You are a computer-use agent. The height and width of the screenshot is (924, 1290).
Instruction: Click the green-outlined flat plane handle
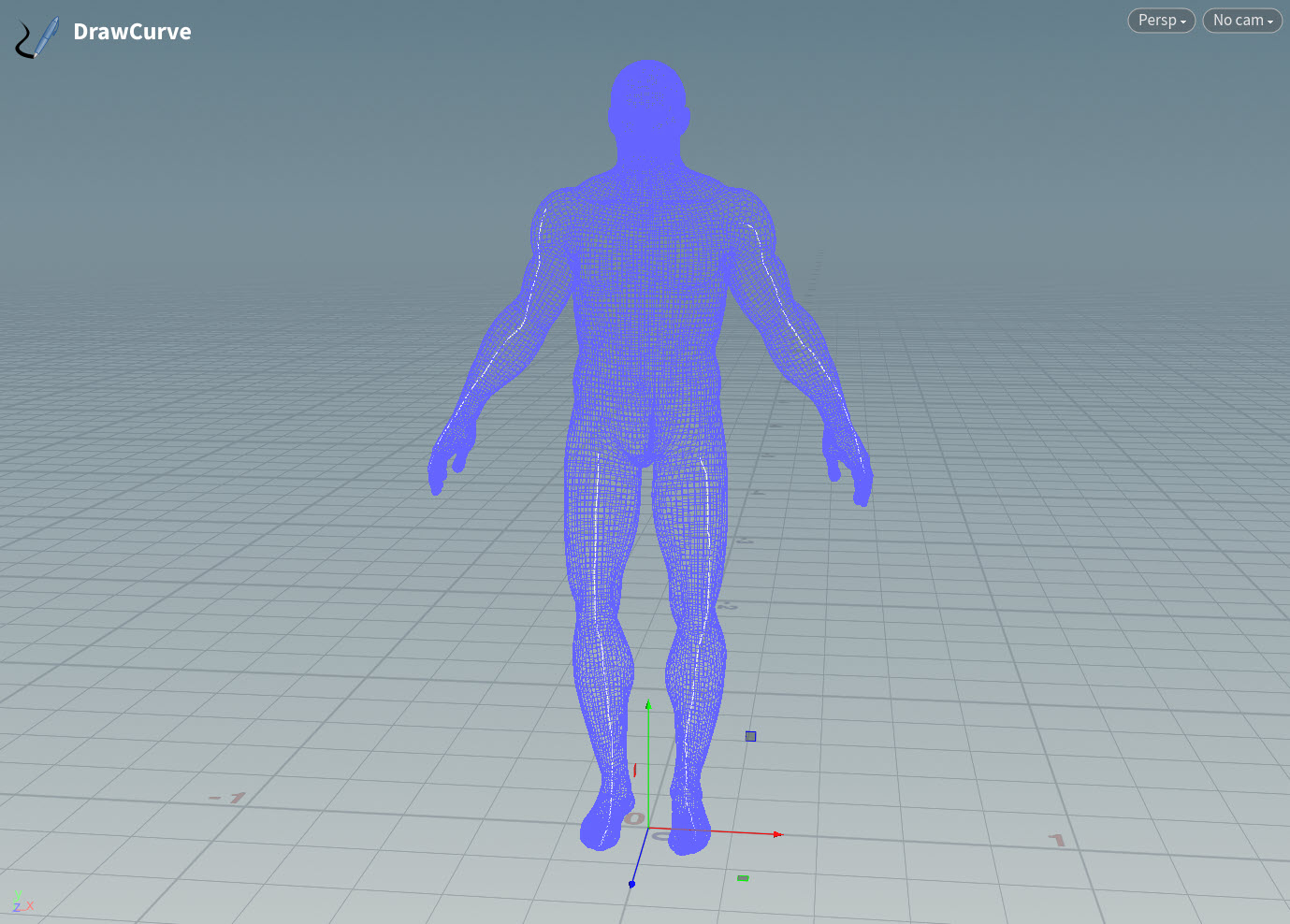[x=743, y=878]
